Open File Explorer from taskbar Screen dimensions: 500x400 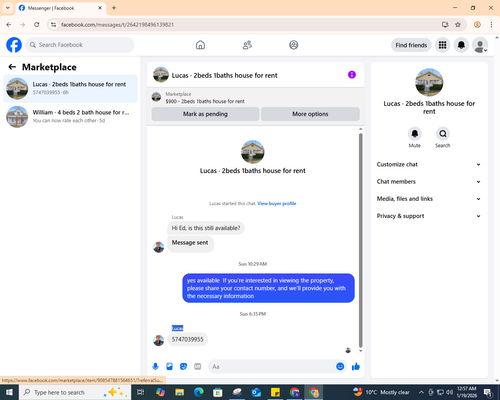coord(180,392)
